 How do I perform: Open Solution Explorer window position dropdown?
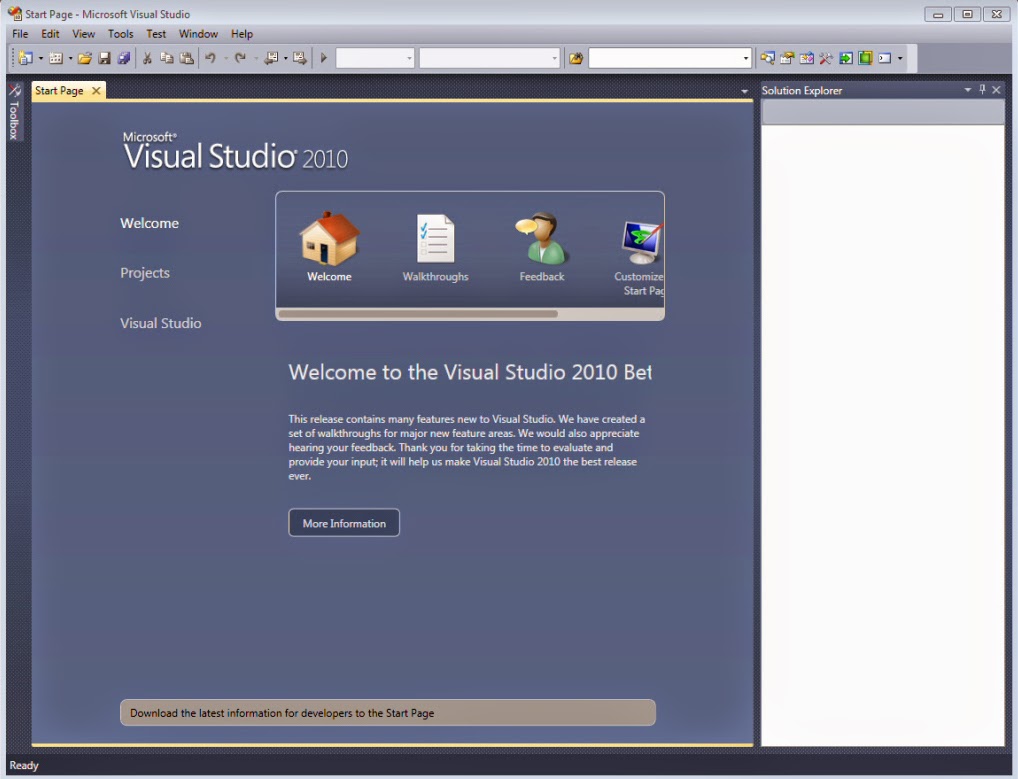967,90
